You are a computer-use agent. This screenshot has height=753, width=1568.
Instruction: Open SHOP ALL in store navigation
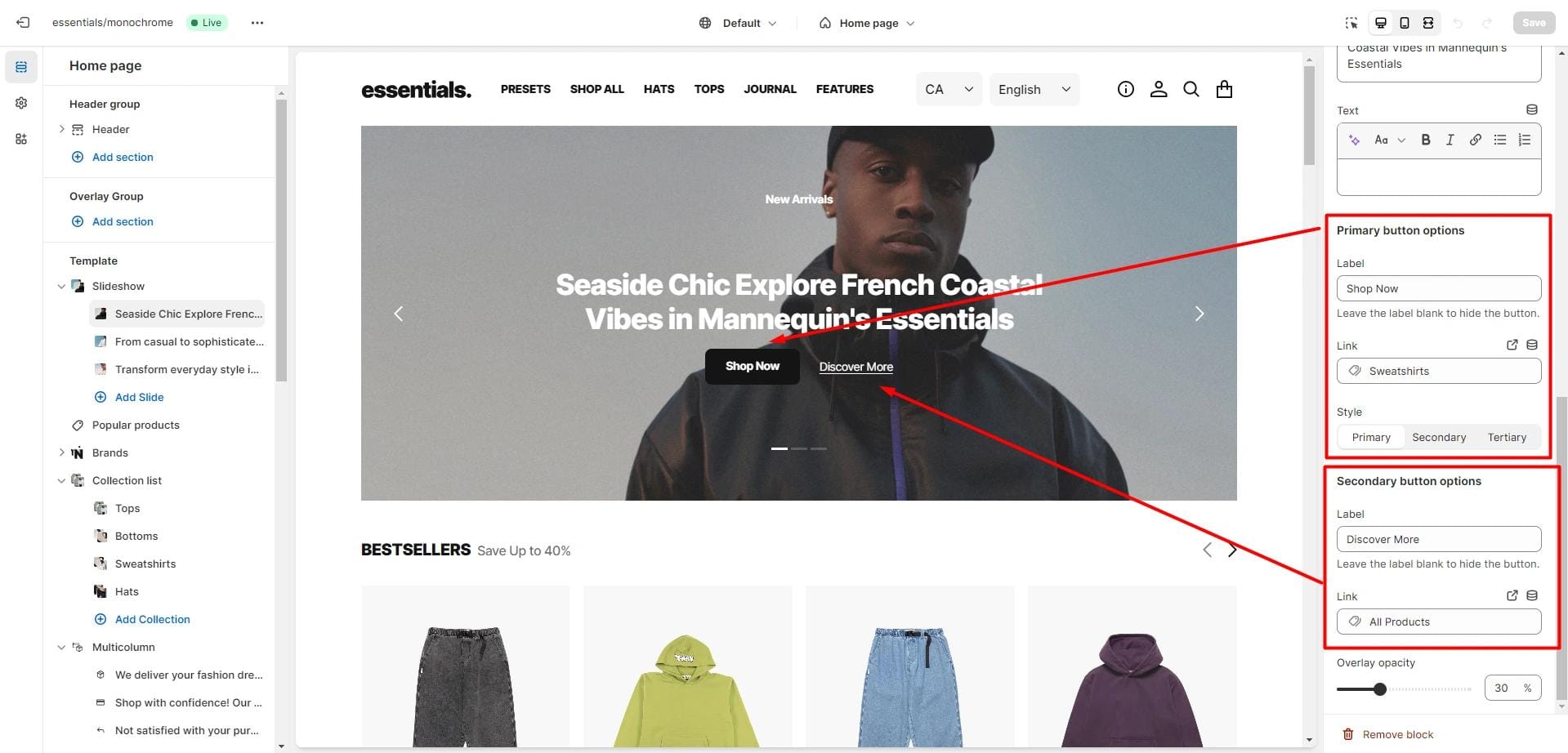click(596, 89)
